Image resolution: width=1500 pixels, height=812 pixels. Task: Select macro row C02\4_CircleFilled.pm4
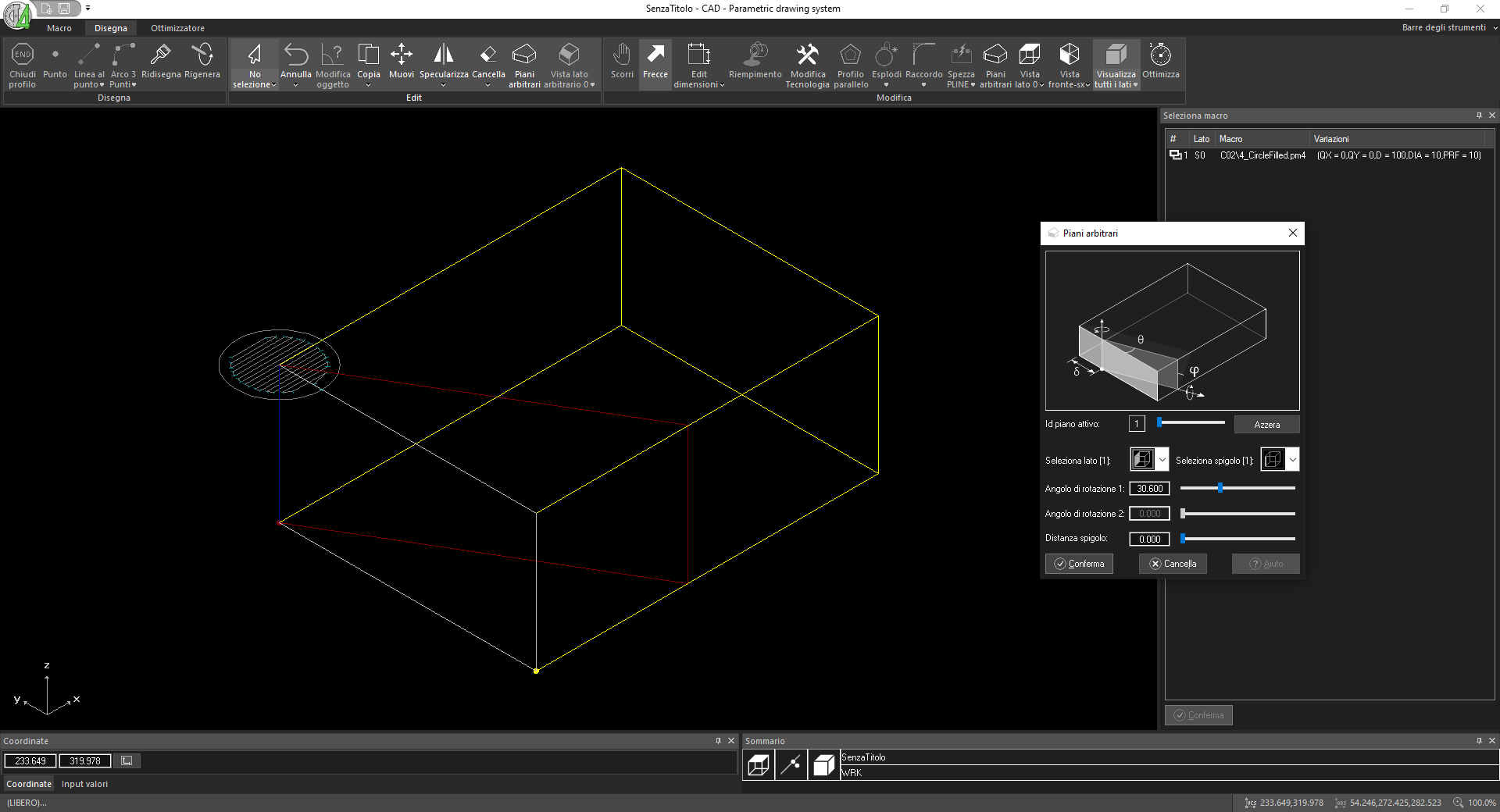coord(1329,155)
